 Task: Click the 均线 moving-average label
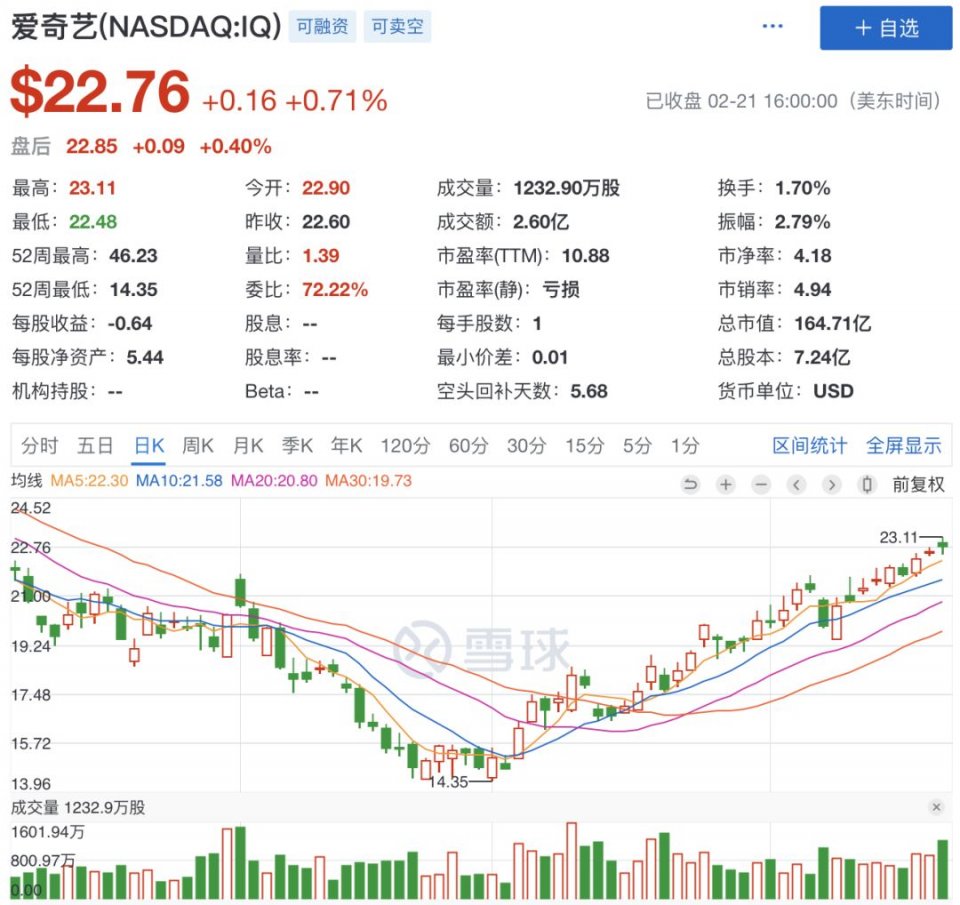tap(27, 481)
